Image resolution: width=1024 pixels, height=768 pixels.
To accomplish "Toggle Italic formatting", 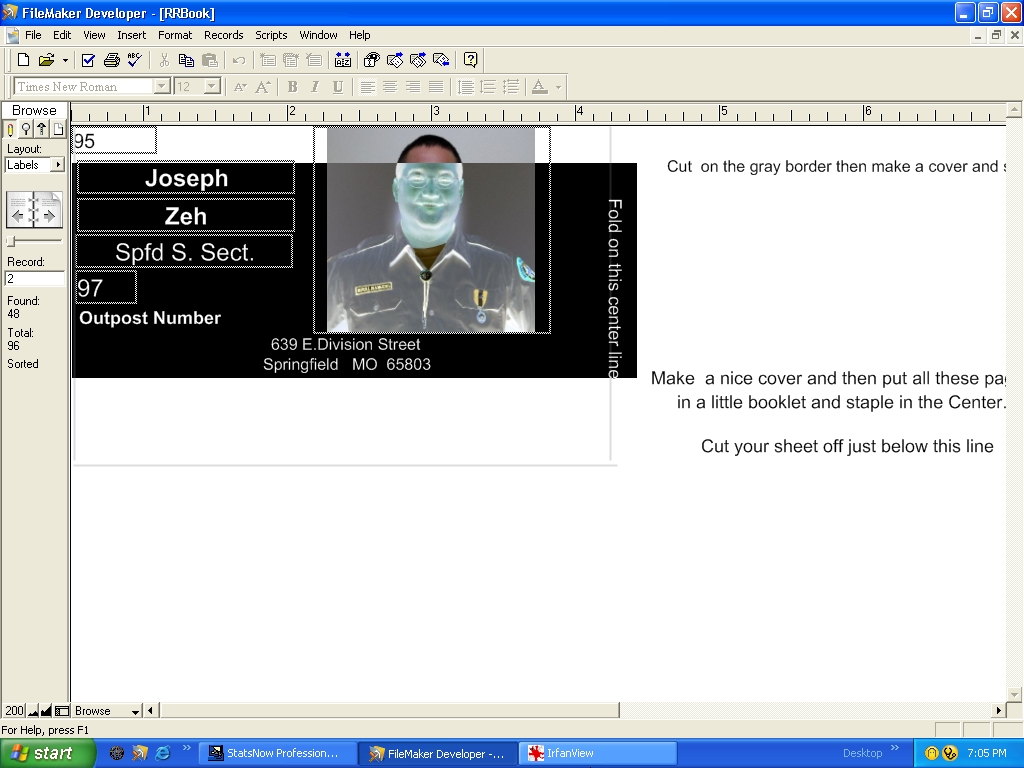I will [x=315, y=87].
